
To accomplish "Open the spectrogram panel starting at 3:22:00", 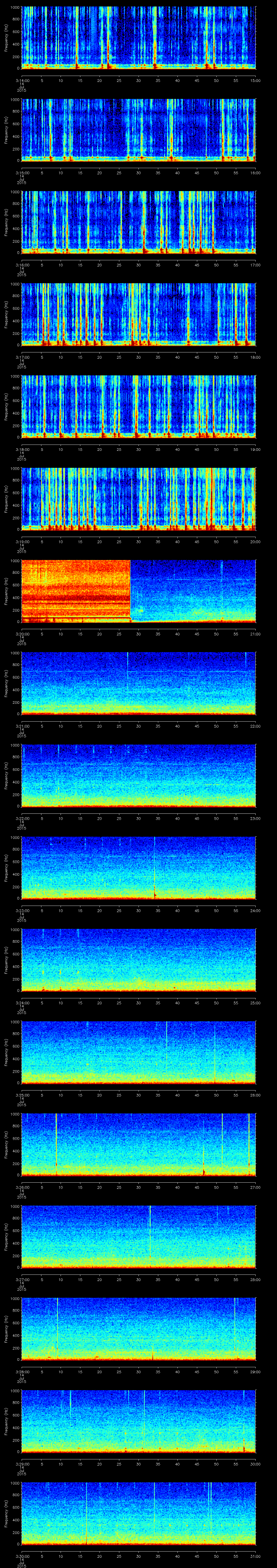I will (x=139, y=775).
